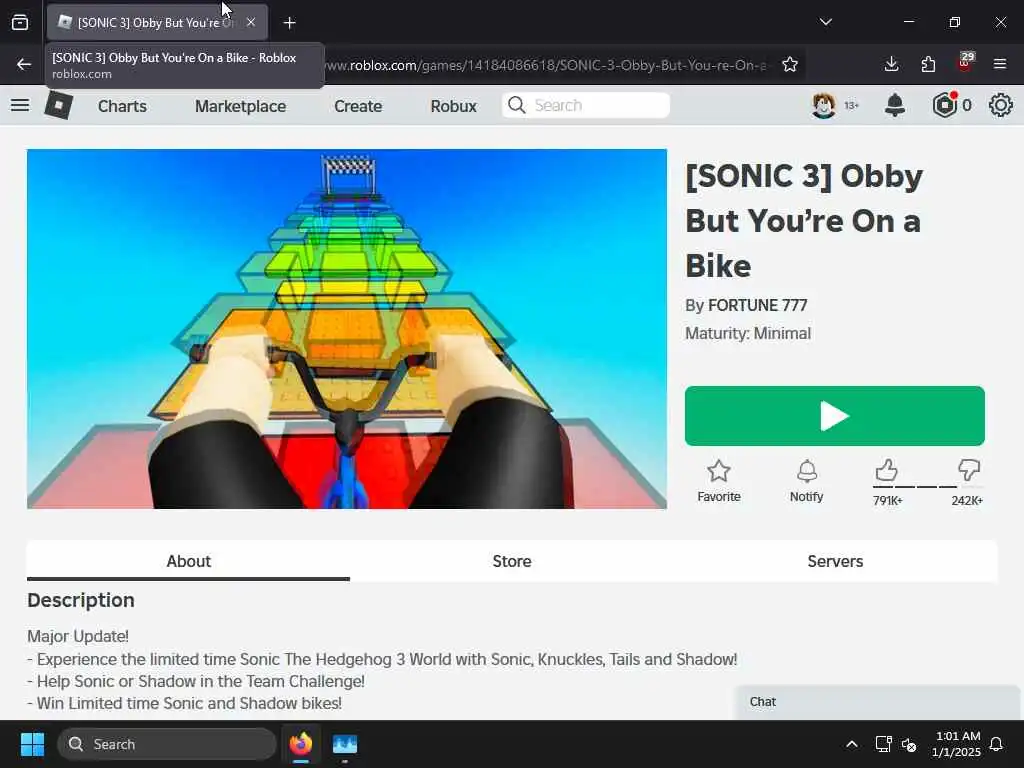This screenshot has width=1024, height=768.
Task: Open the Charts page
Action: [x=122, y=106]
